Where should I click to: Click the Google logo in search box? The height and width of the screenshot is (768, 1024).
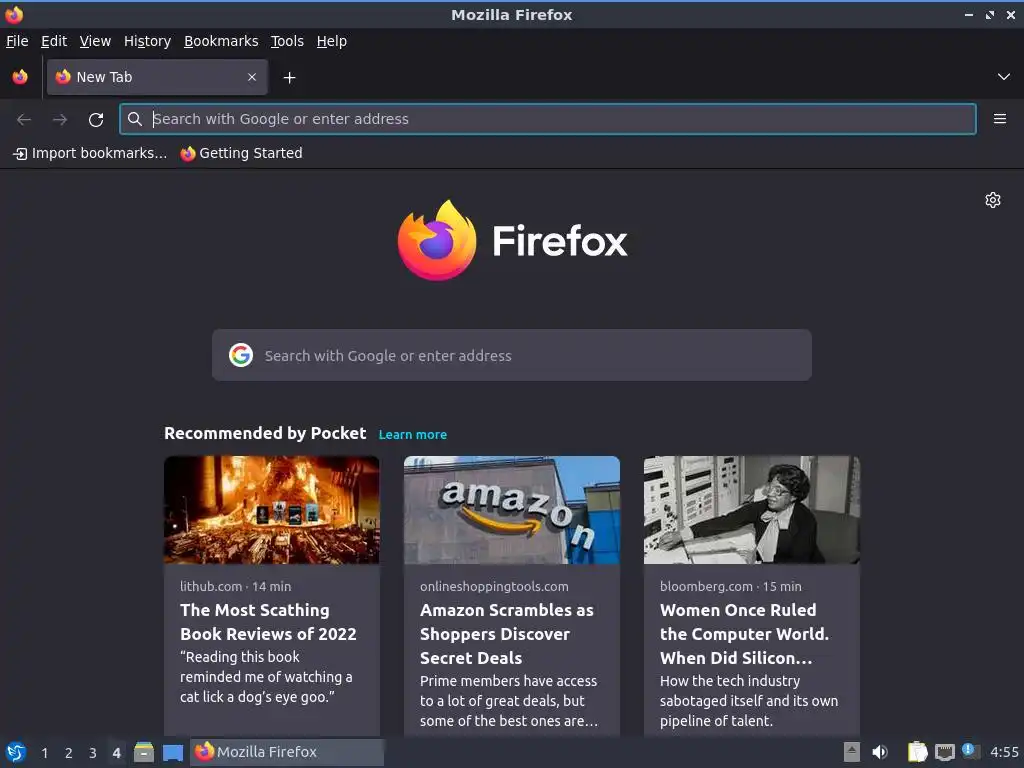tap(241, 355)
